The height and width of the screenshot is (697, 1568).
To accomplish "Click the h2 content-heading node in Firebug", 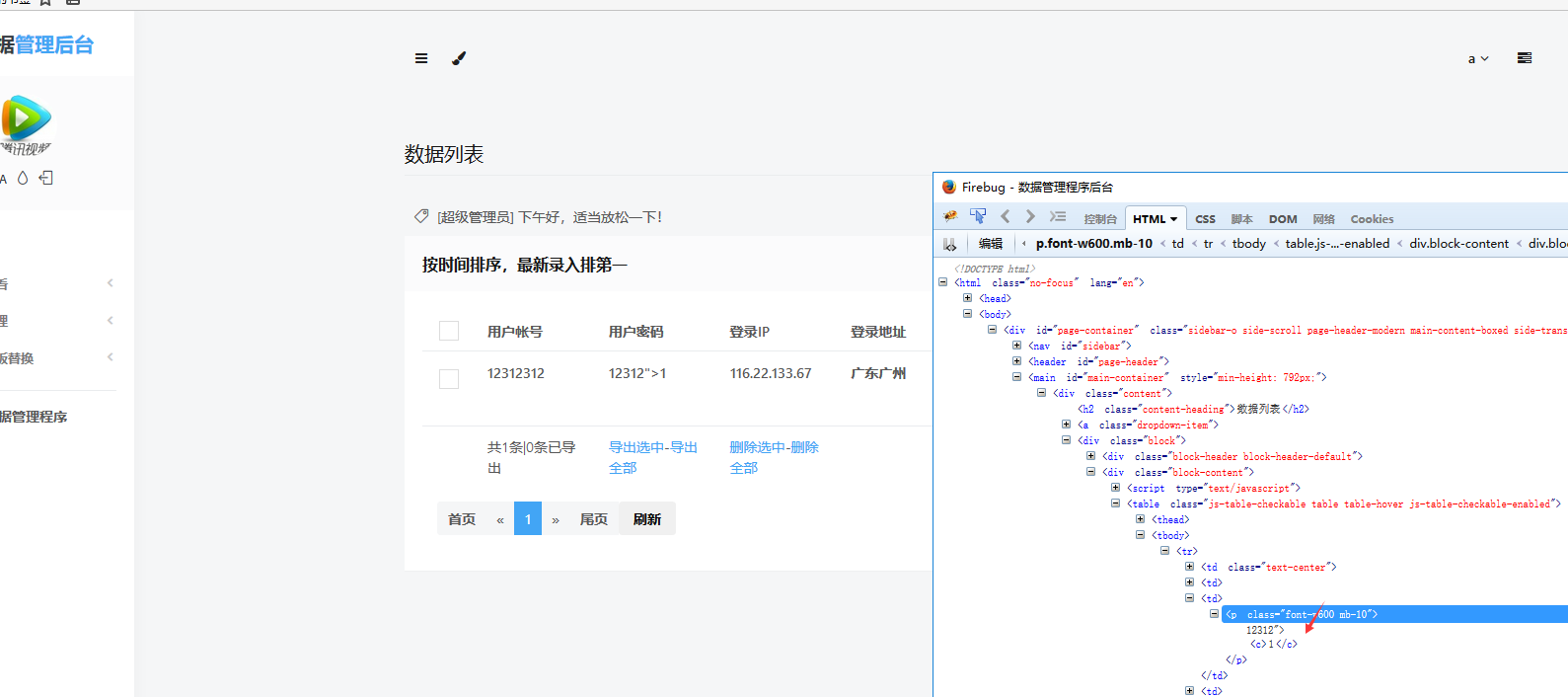I will (1193, 409).
